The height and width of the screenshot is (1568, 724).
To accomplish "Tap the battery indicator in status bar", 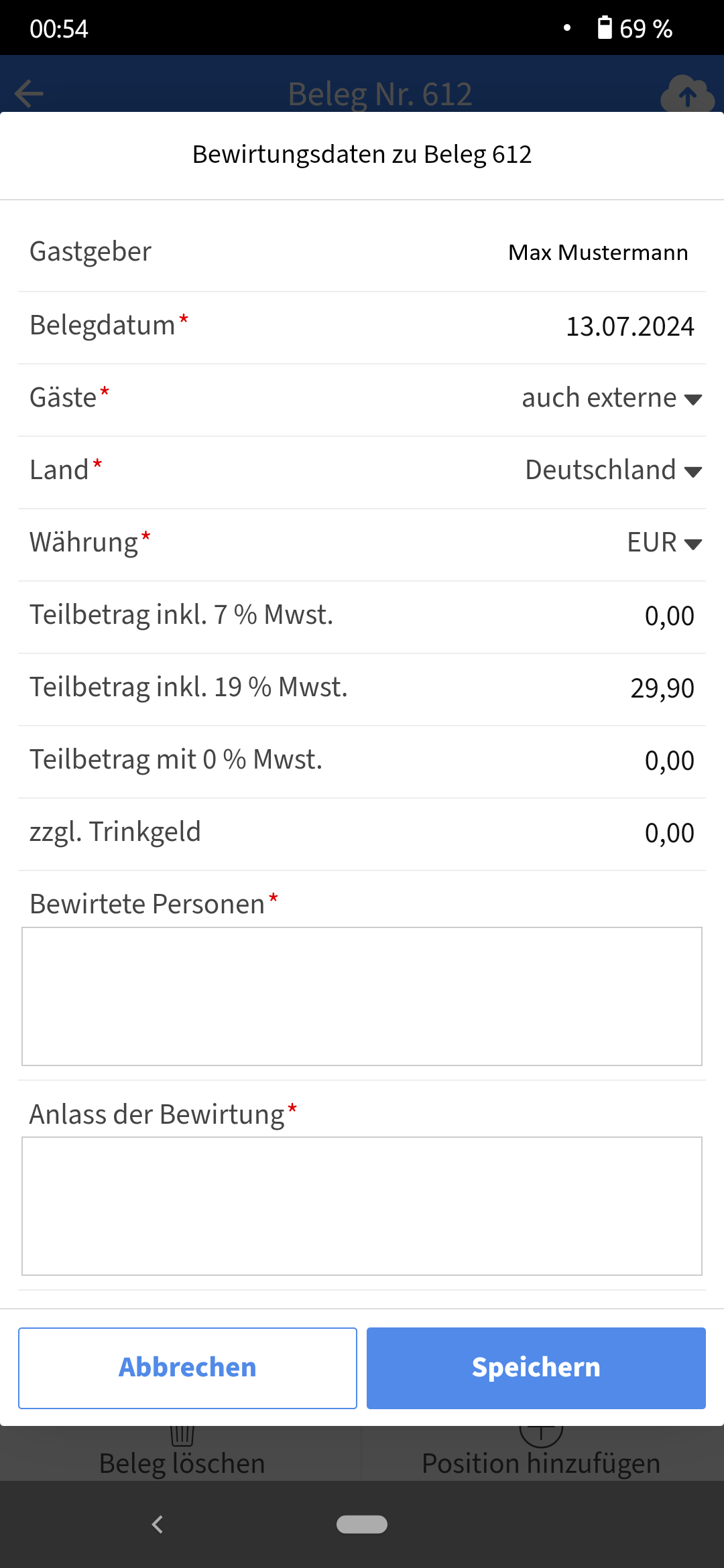I will click(x=634, y=29).
